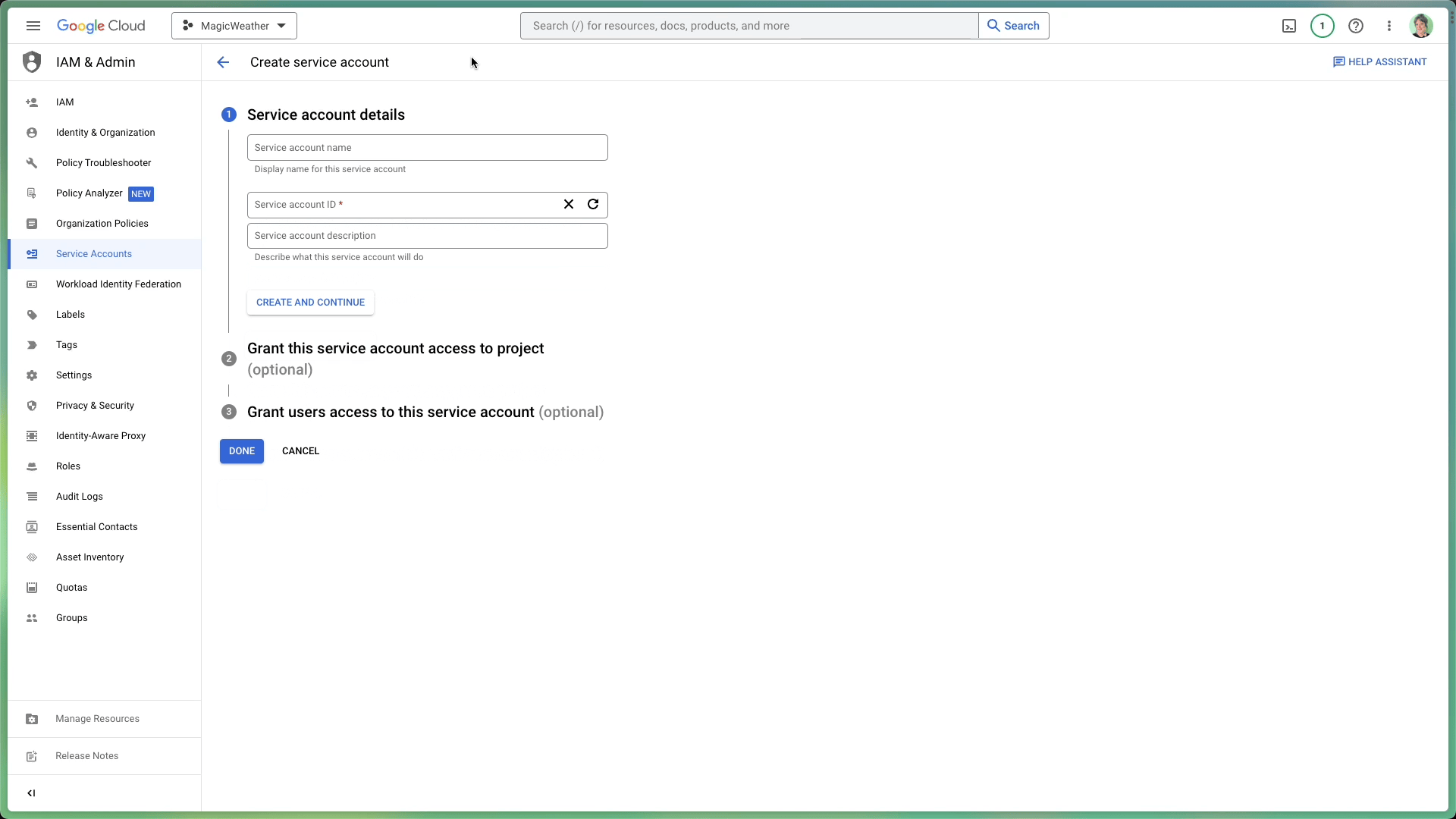
Task: Open the Policy Analyzer page
Action: (90, 193)
